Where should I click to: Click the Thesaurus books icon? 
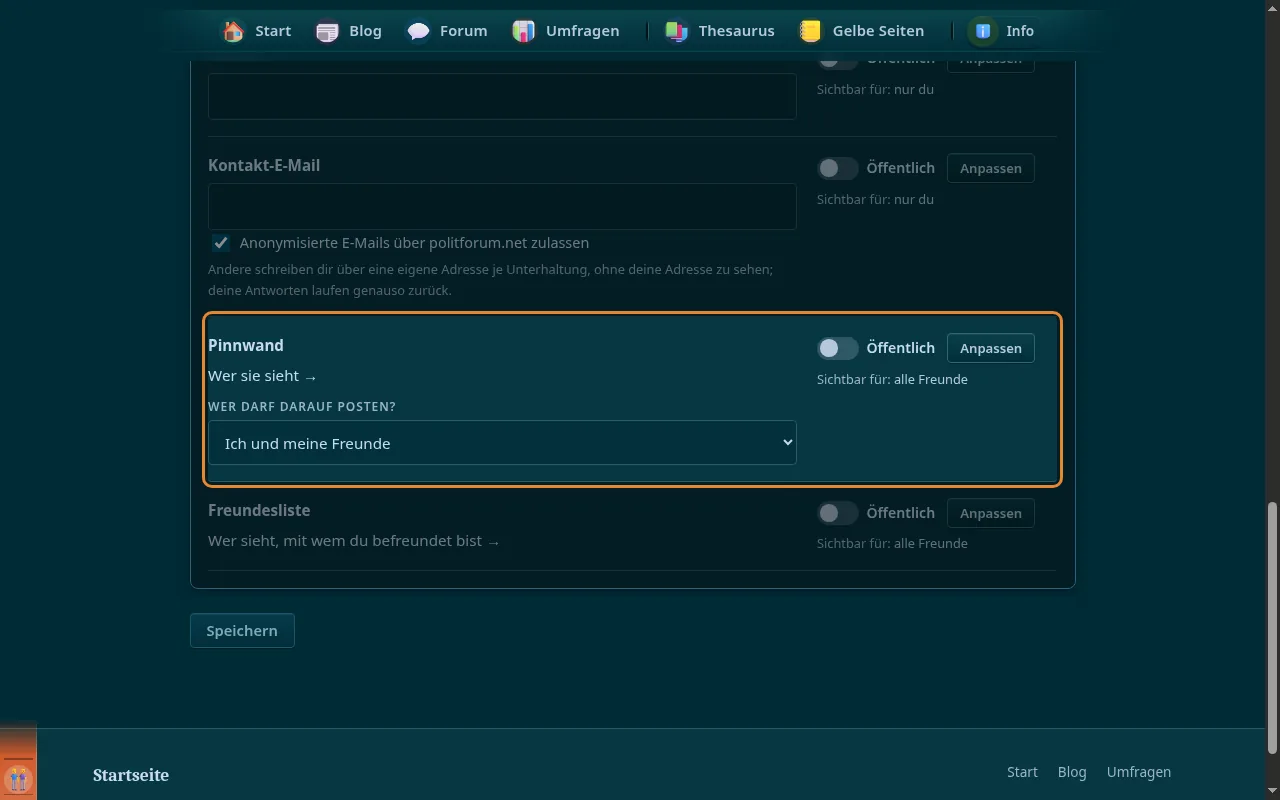[677, 31]
